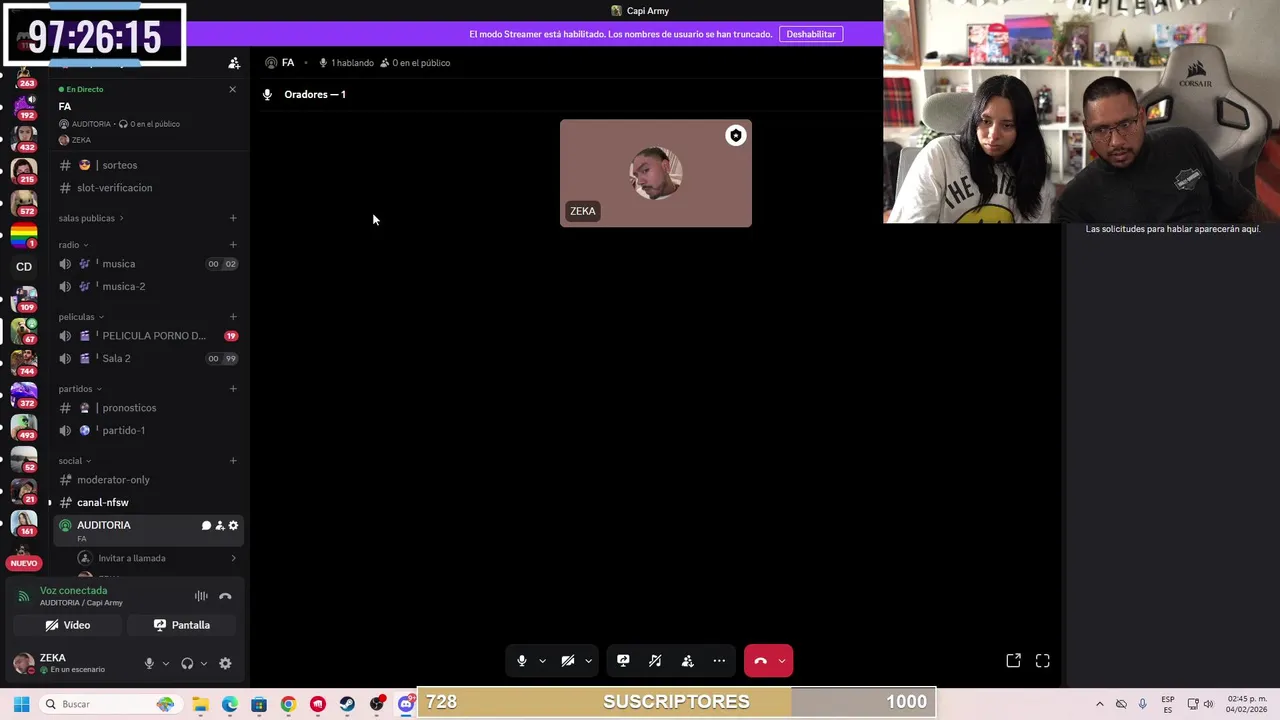Open camera options arrow in call bar
The width and height of the screenshot is (1280, 720).
(x=588, y=661)
